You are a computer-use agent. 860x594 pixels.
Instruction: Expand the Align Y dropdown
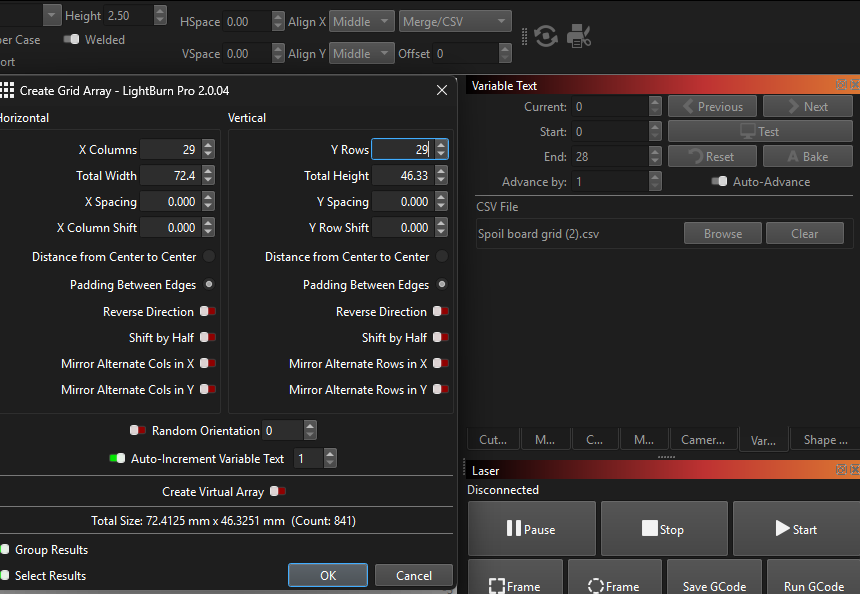362,54
